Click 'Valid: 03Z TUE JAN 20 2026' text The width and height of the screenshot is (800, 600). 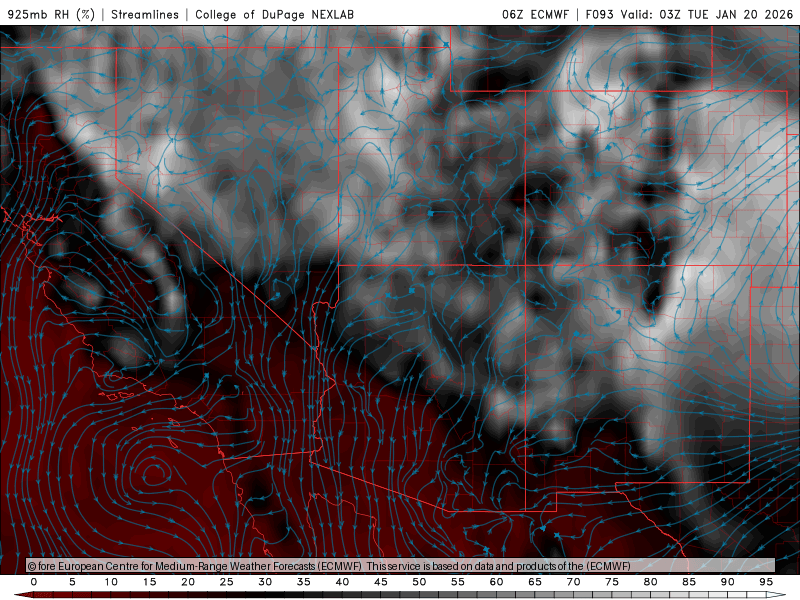[x=707, y=14]
